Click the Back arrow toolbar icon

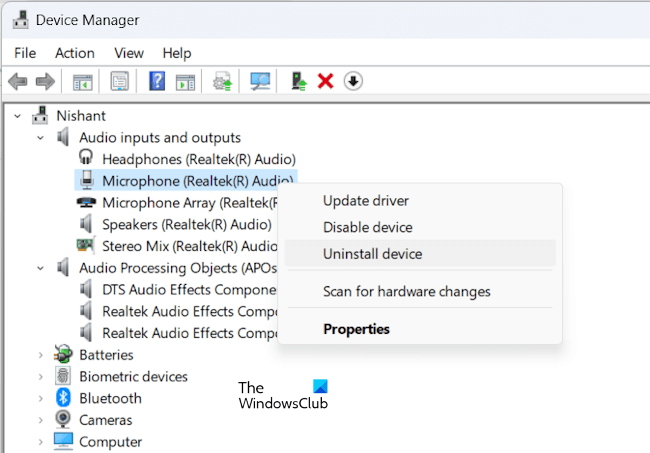(x=17, y=81)
